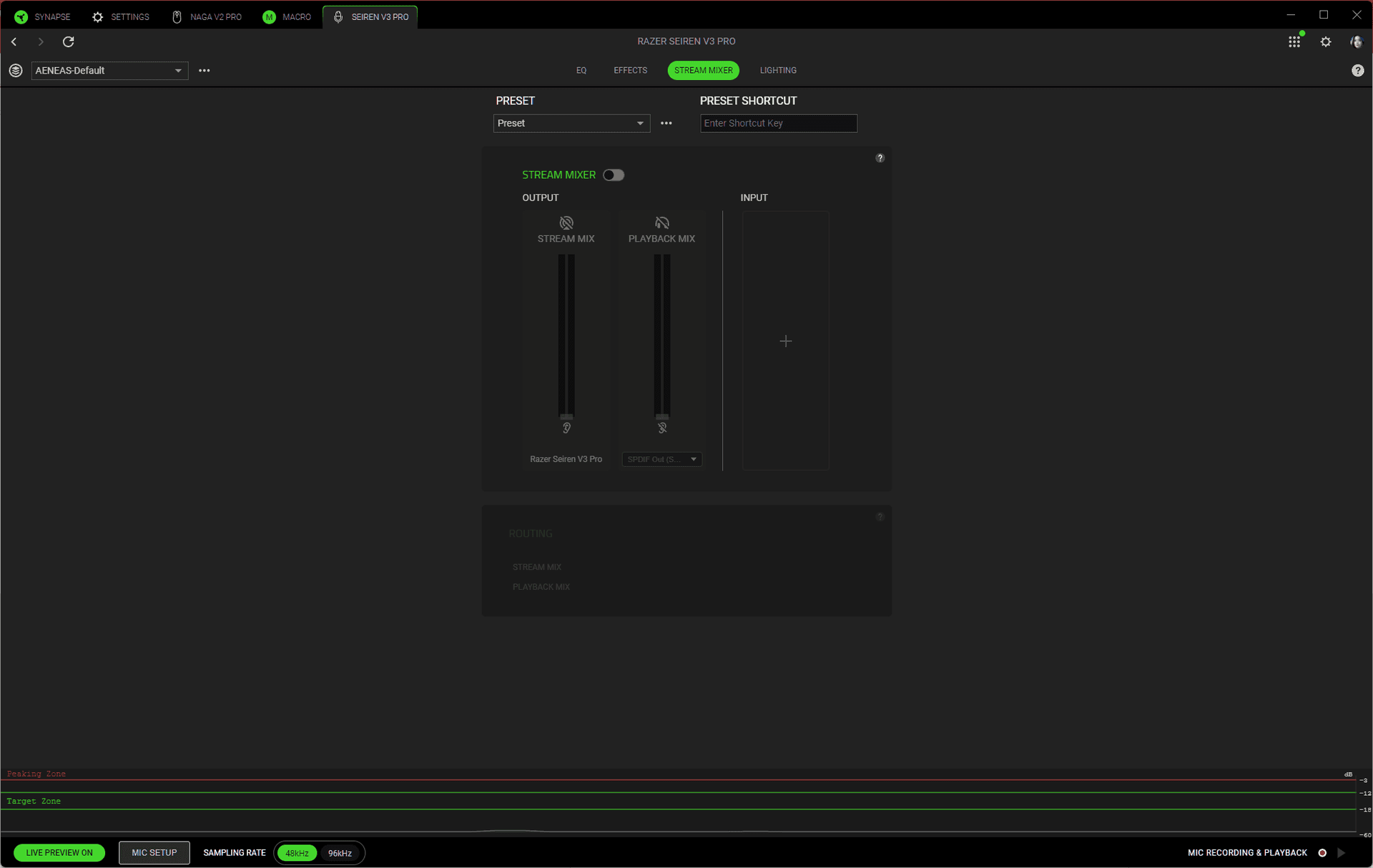Toggle the Stream Mixer switch on
The height and width of the screenshot is (868, 1373).
click(614, 175)
